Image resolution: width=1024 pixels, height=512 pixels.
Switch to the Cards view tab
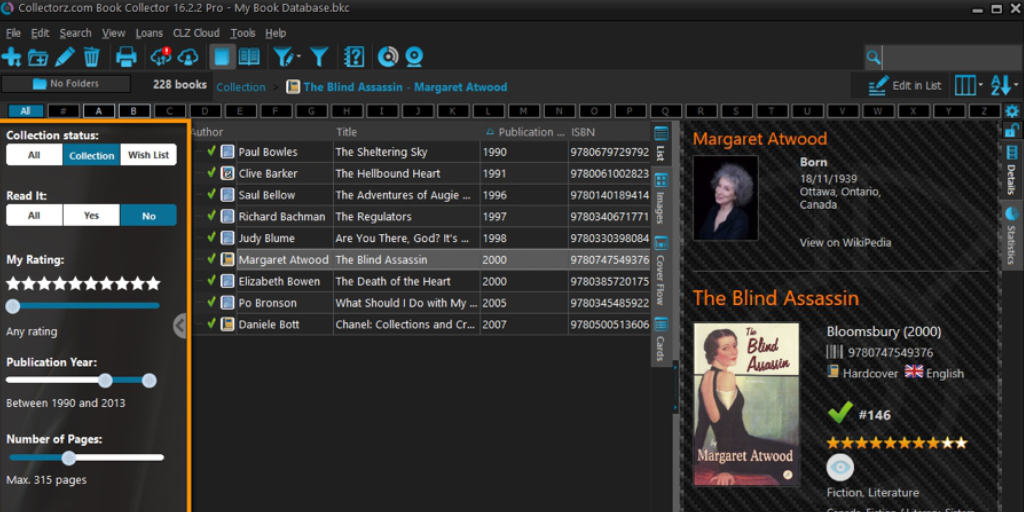tap(661, 340)
